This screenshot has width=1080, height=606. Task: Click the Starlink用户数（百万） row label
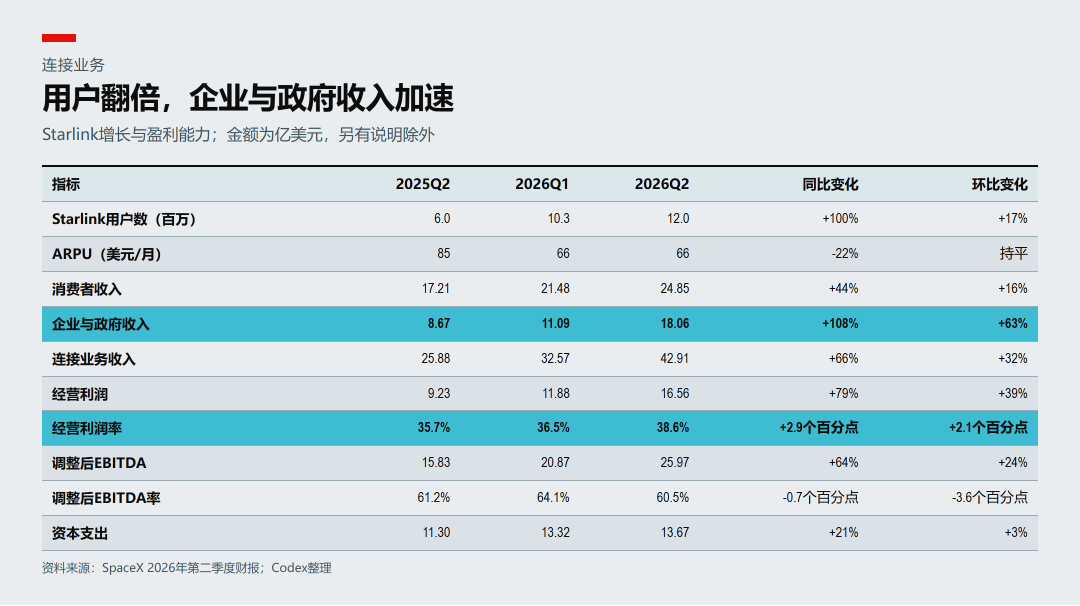pyautogui.click(x=124, y=219)
